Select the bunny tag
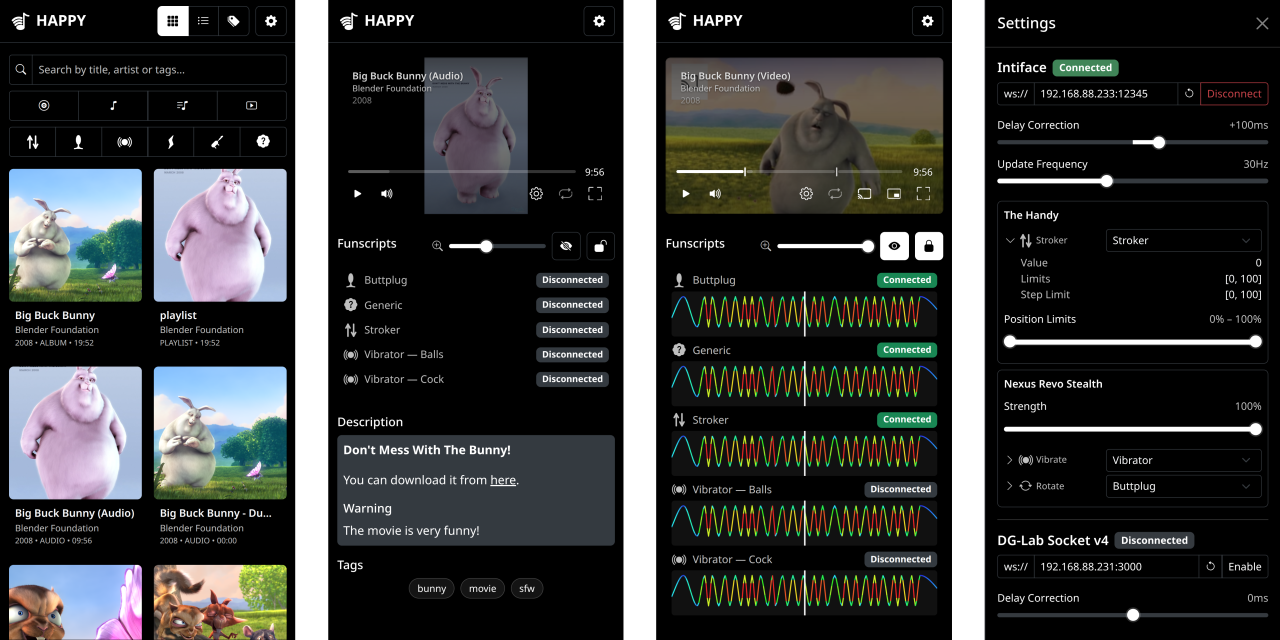The height and width of the screenshot is (640, 1280). click(x=432, y=588)
